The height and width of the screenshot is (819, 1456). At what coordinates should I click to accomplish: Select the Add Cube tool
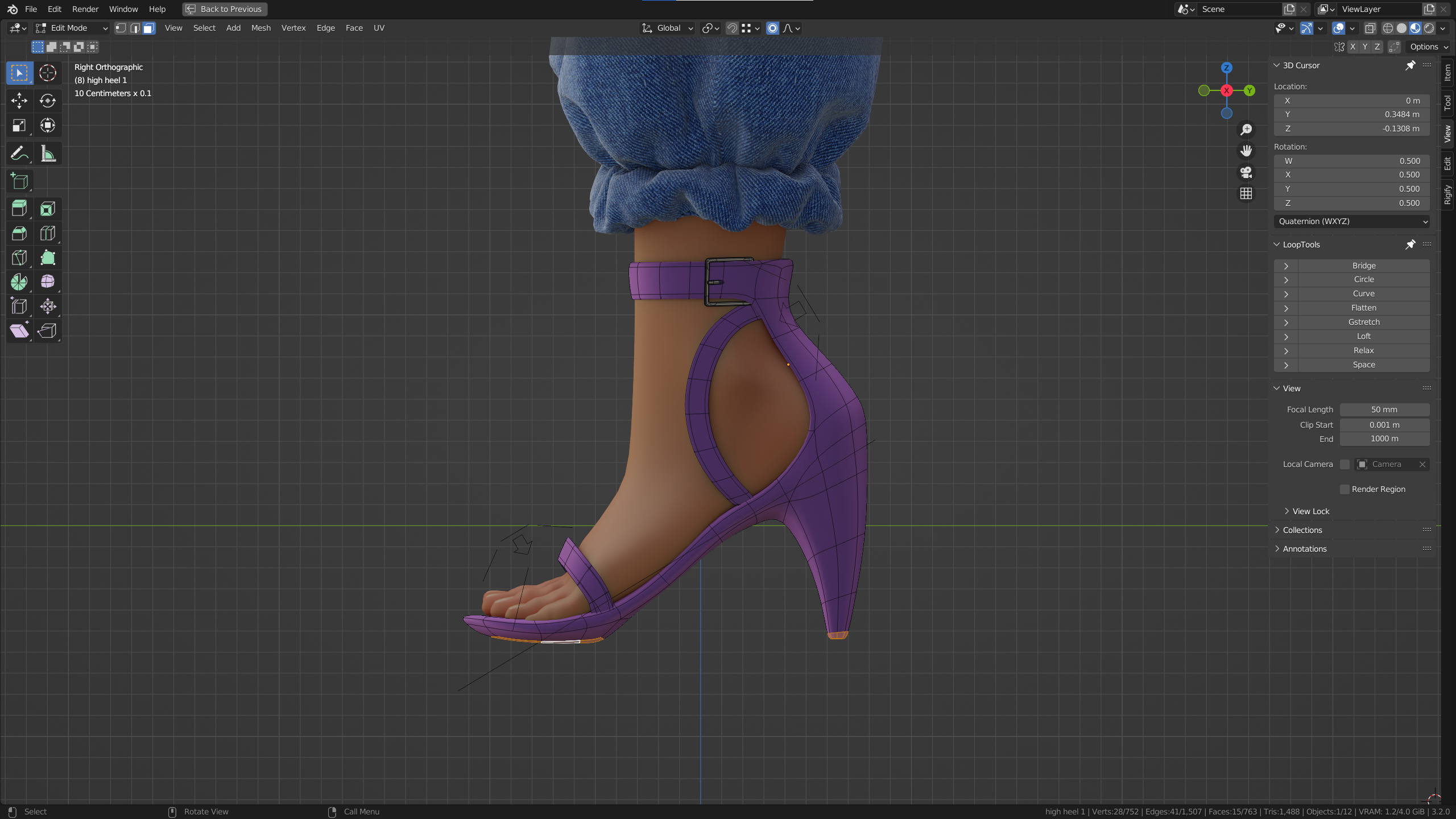(x=19, y=181)
